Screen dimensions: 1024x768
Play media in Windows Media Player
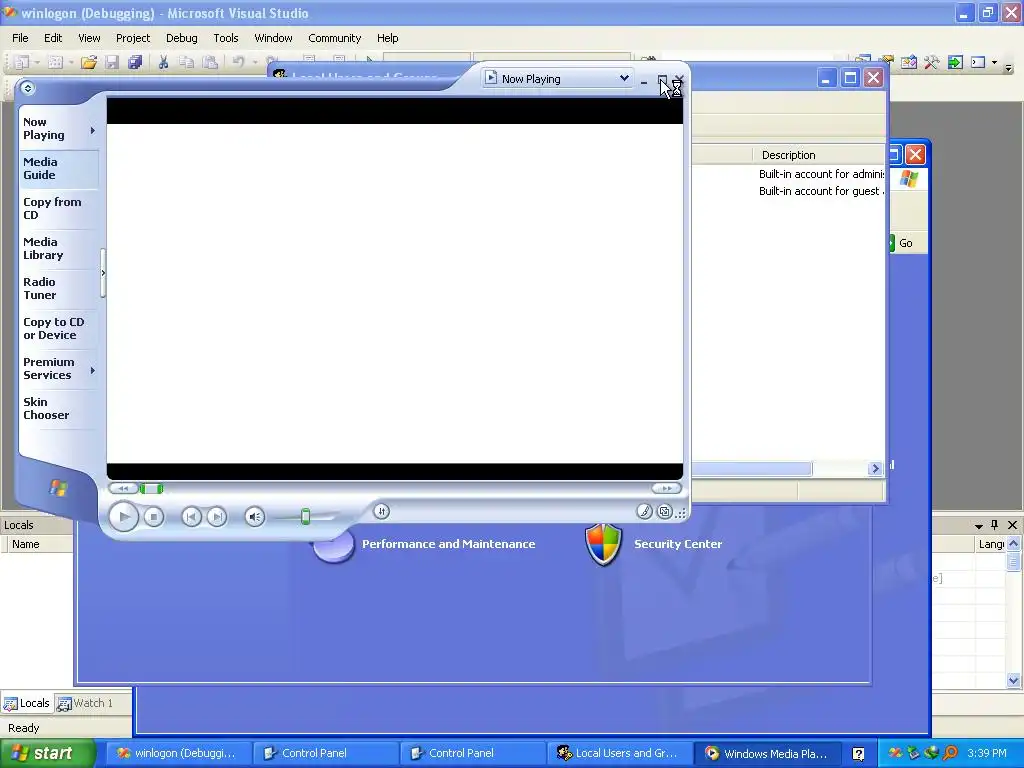(123, 517)
